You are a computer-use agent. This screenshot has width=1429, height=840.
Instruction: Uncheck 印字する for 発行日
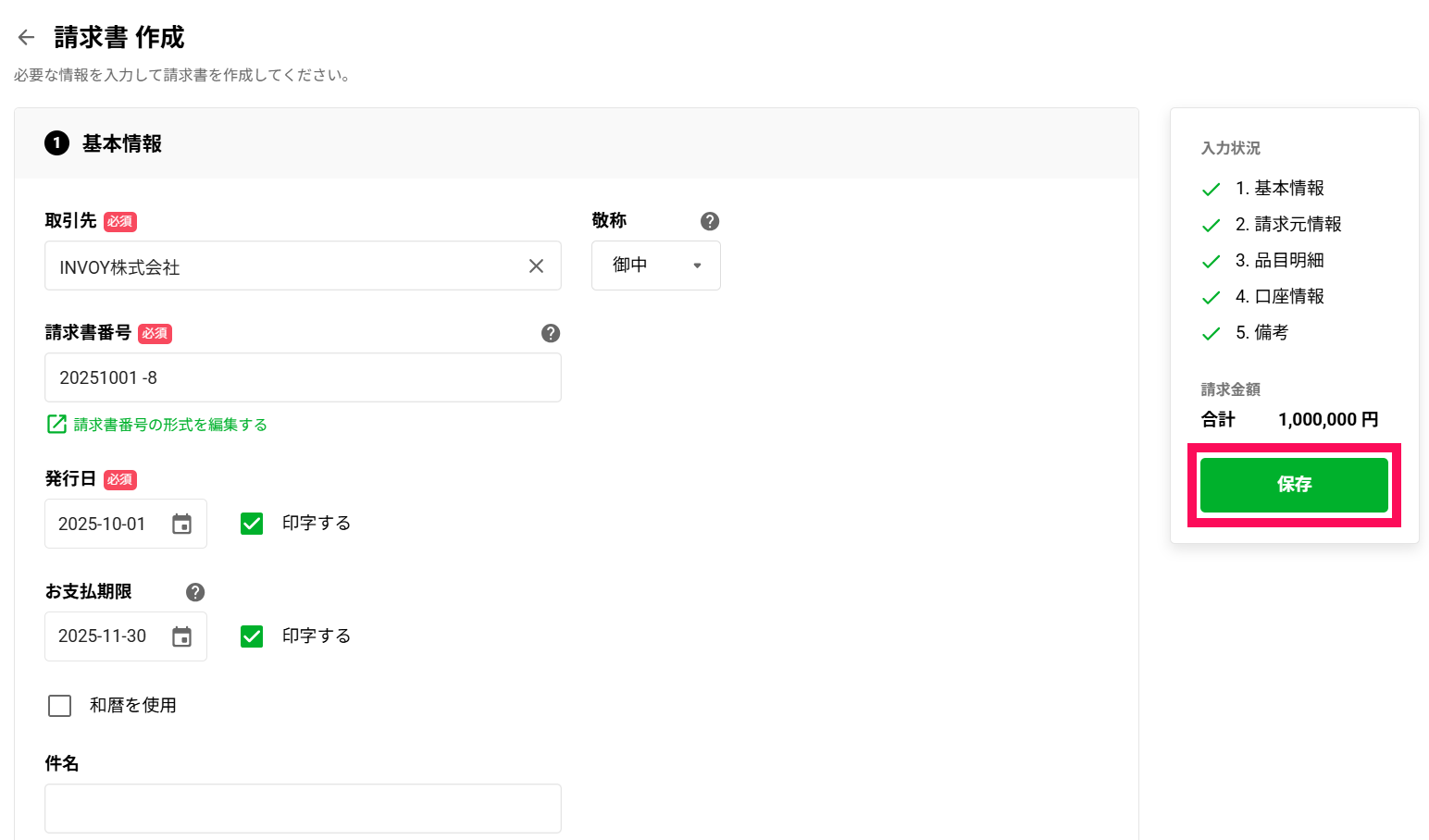[x=252, y=524]
